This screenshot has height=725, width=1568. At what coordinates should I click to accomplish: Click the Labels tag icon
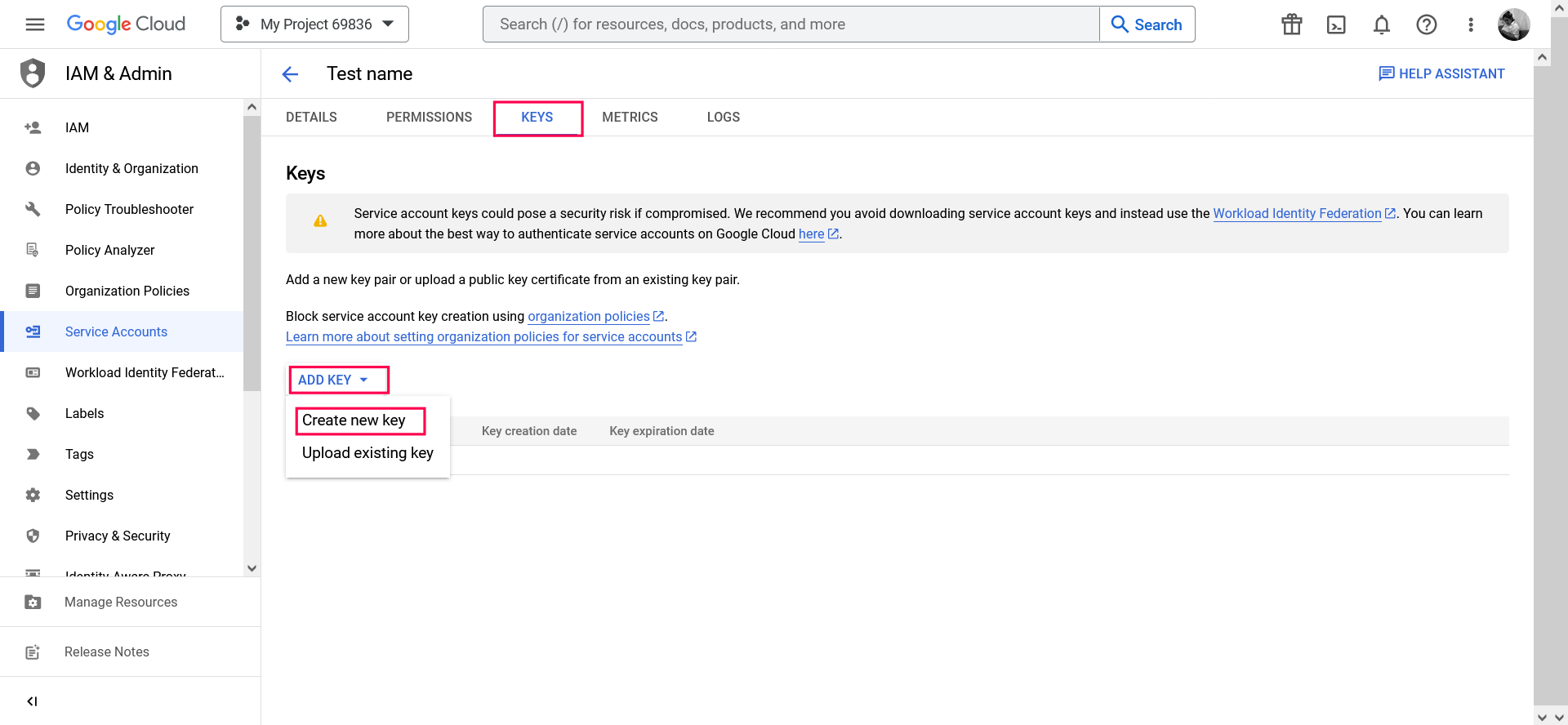[33, 413]
